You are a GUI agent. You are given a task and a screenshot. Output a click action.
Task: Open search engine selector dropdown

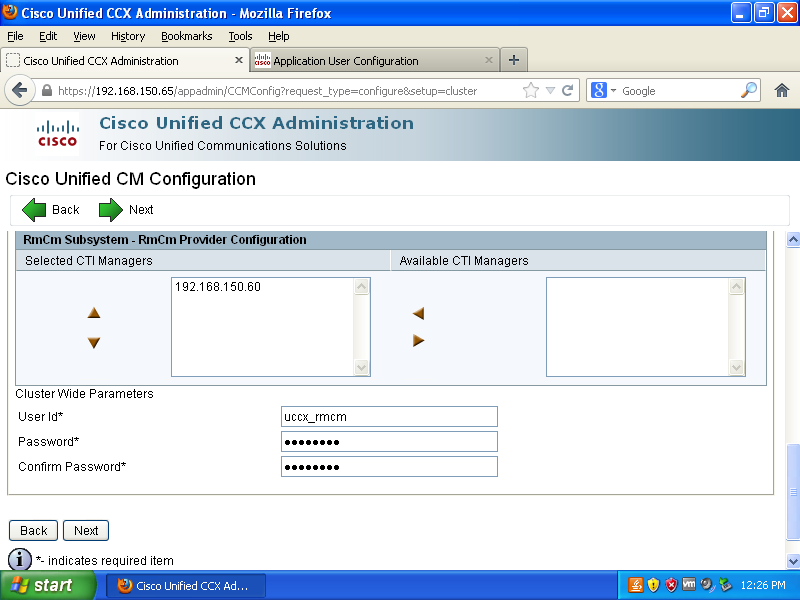pos(613,91)
